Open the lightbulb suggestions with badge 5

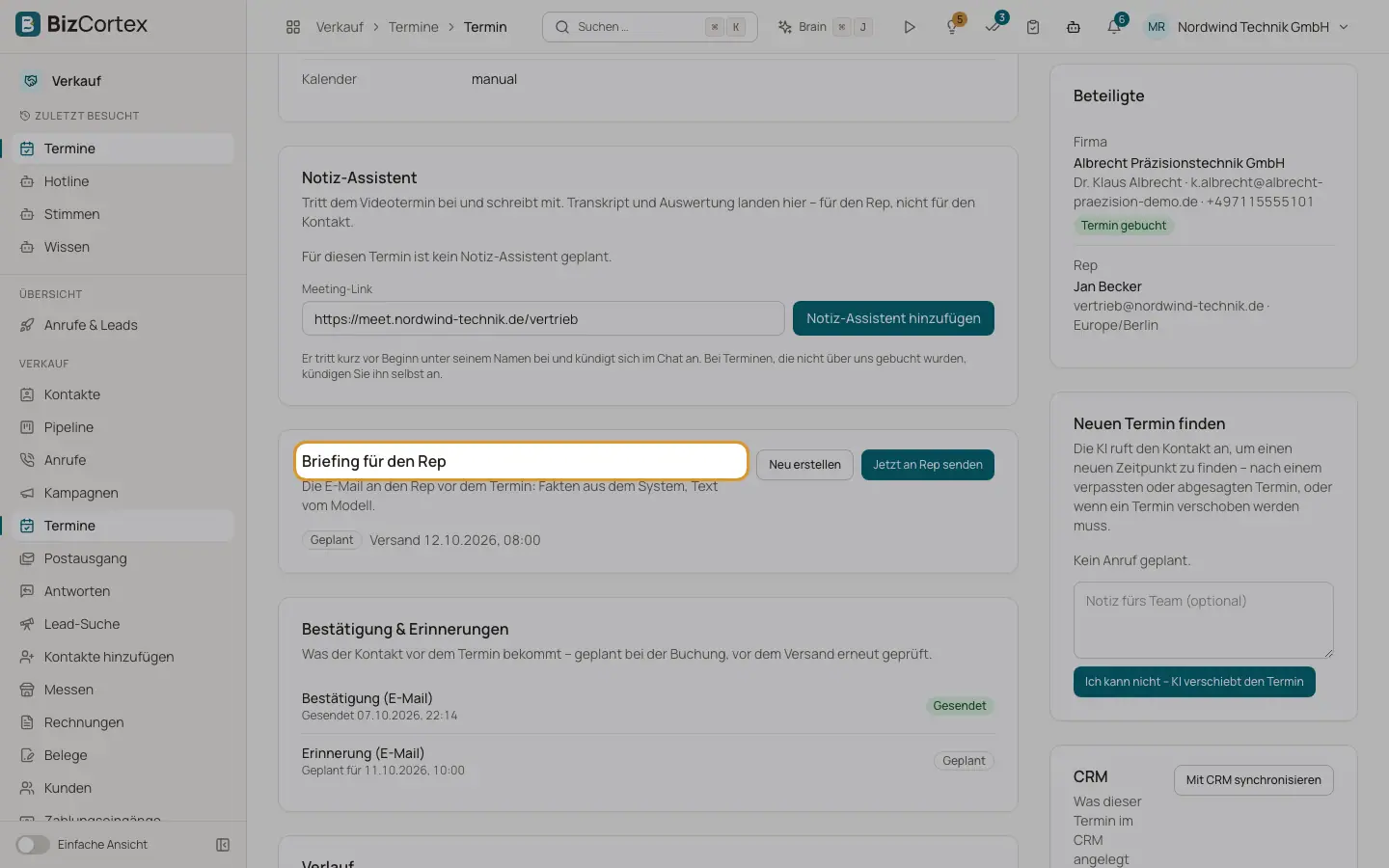tap(953, 27)
